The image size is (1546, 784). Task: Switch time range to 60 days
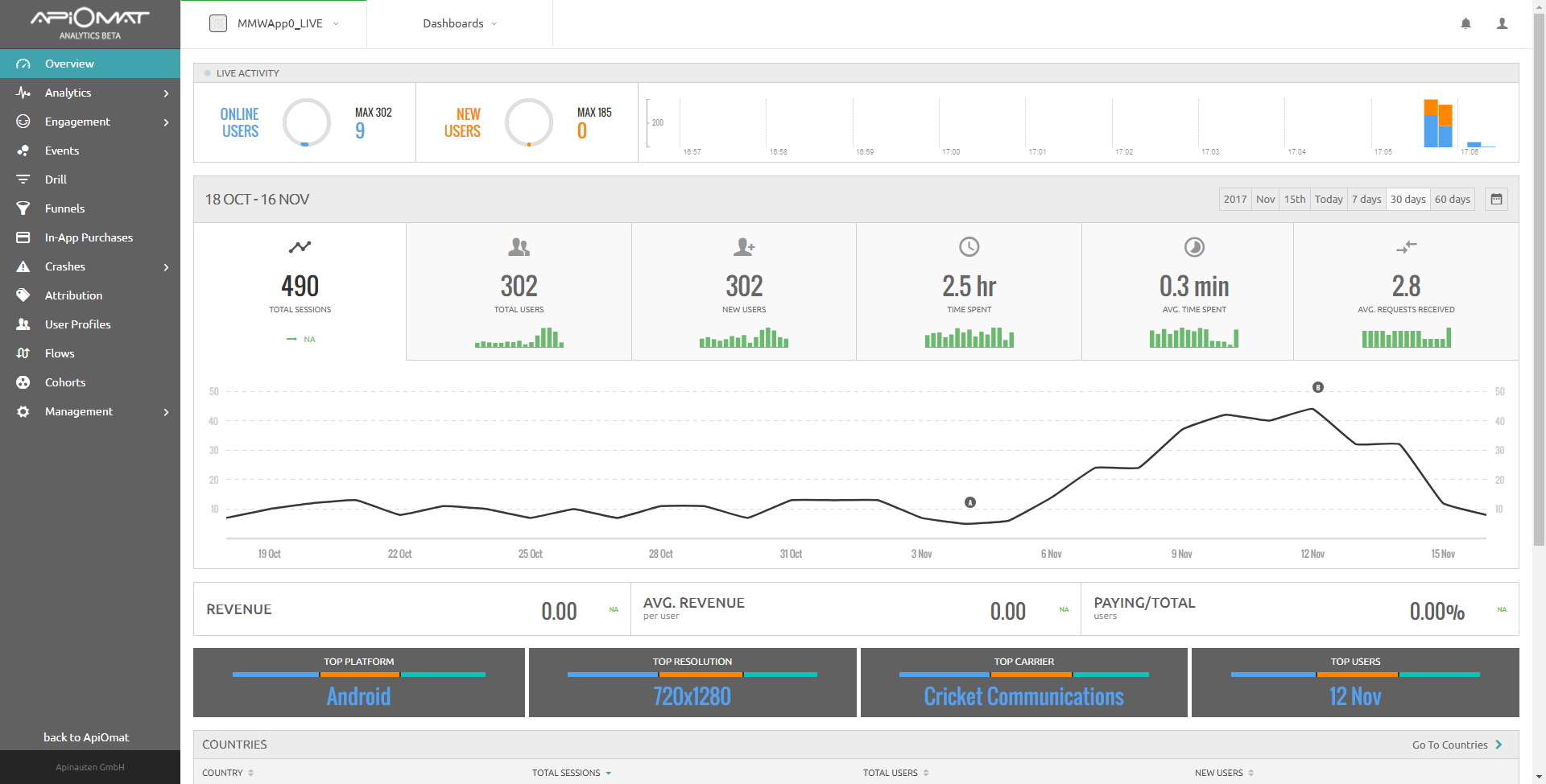[1452, 200]
